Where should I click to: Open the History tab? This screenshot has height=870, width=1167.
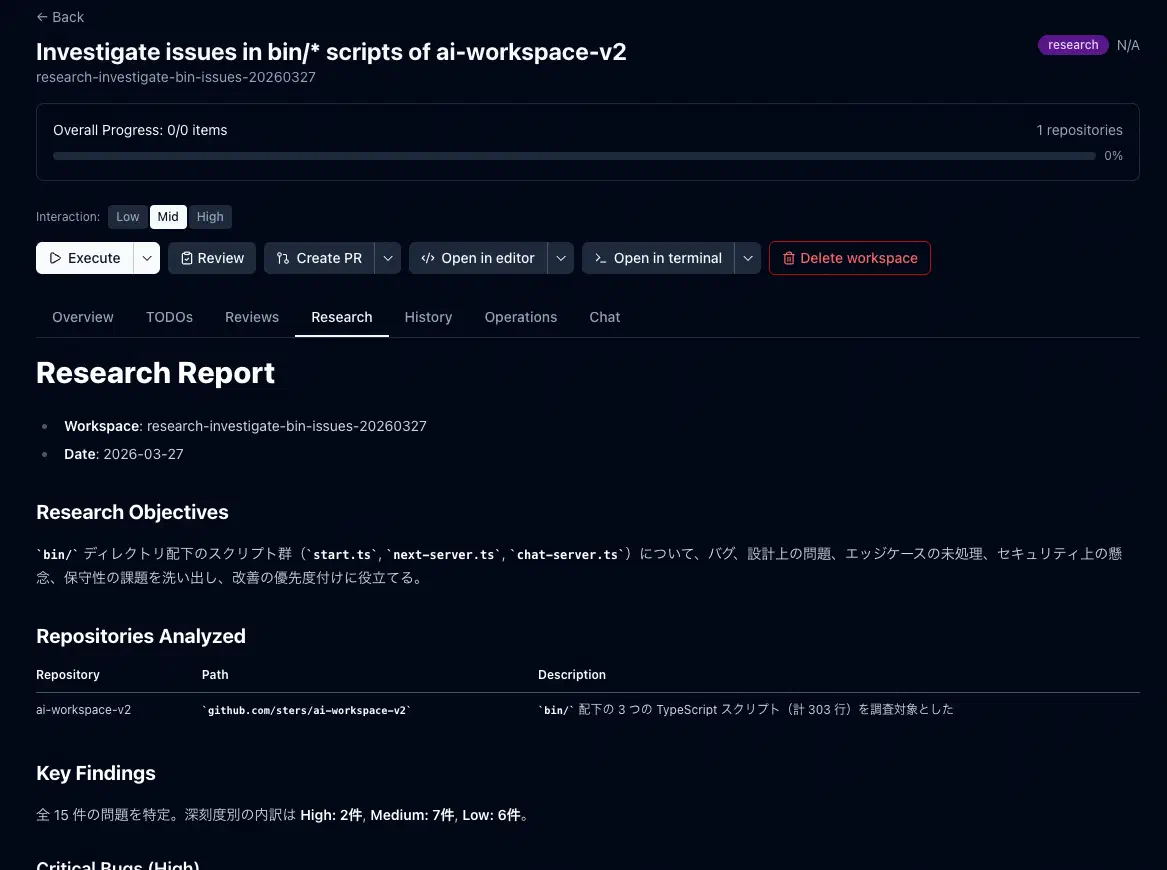(x=428, y=317)
